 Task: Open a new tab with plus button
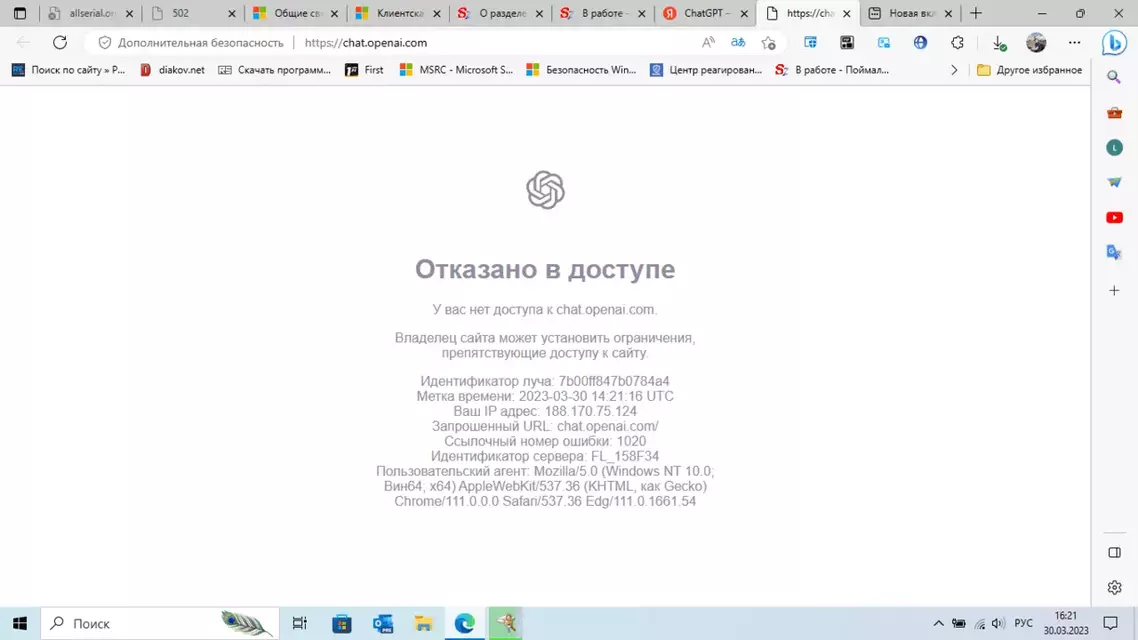click(976, 13)
